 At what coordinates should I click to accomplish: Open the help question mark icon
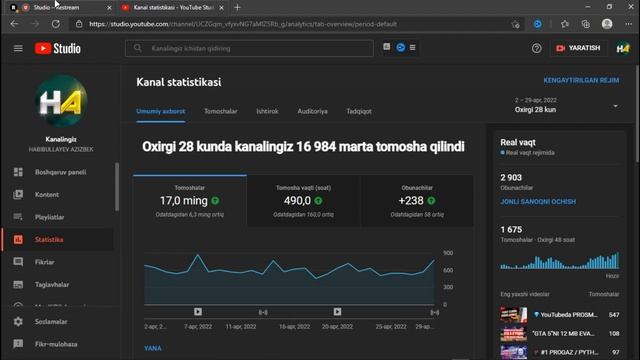[x=536, y=49]
